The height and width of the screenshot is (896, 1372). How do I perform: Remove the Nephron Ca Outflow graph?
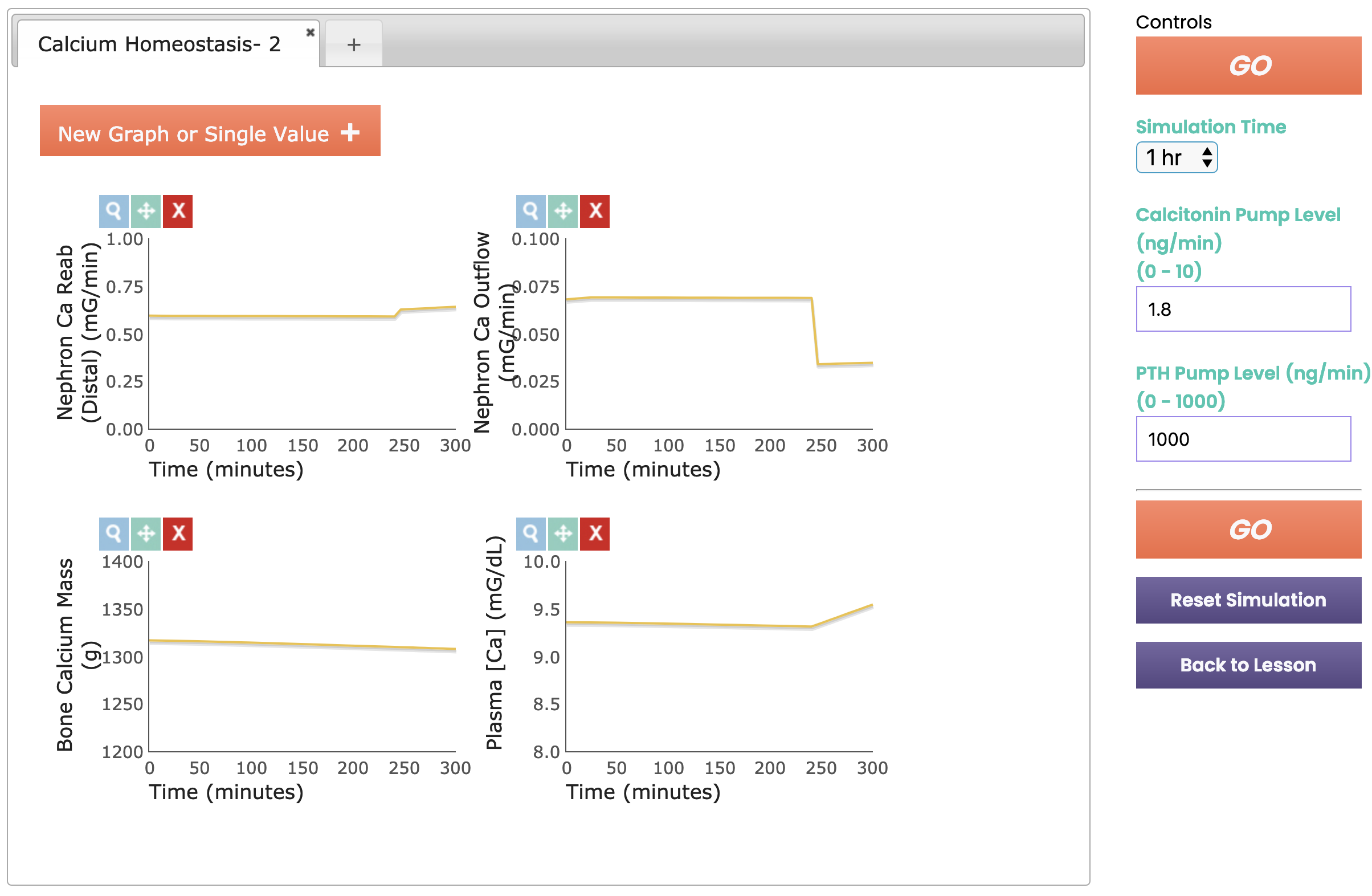[595, 211]
